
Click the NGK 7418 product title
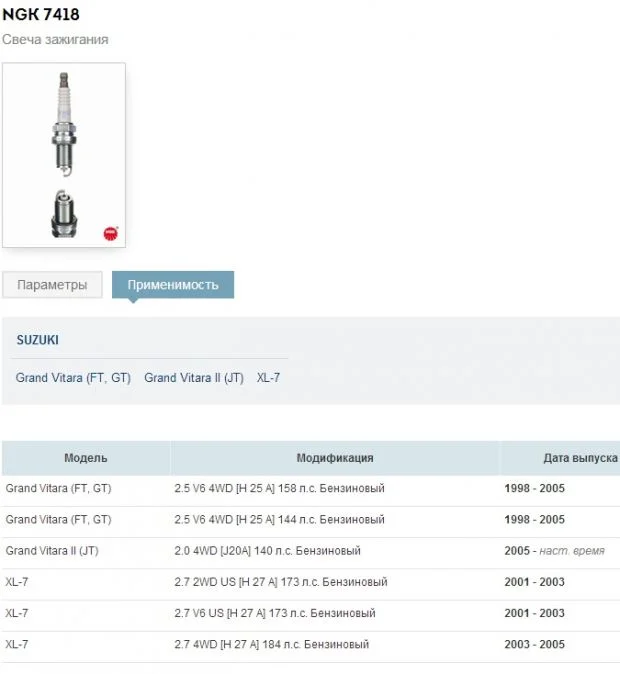[x=41, y=14]
